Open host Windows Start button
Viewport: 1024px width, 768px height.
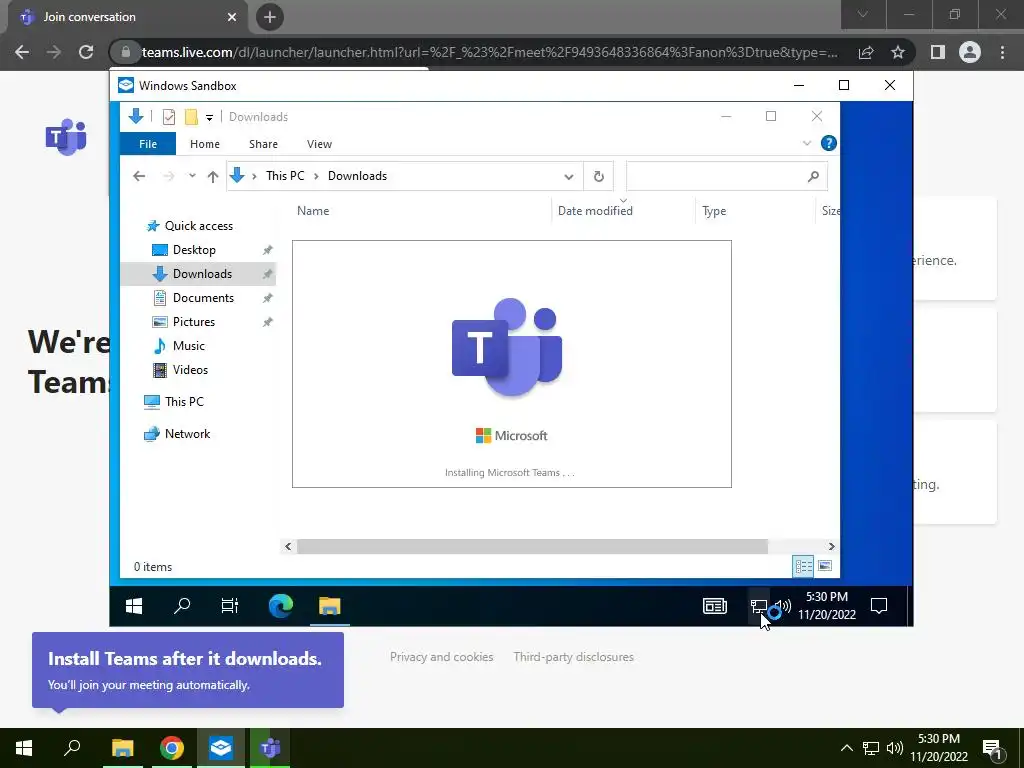tap(24, 748)
